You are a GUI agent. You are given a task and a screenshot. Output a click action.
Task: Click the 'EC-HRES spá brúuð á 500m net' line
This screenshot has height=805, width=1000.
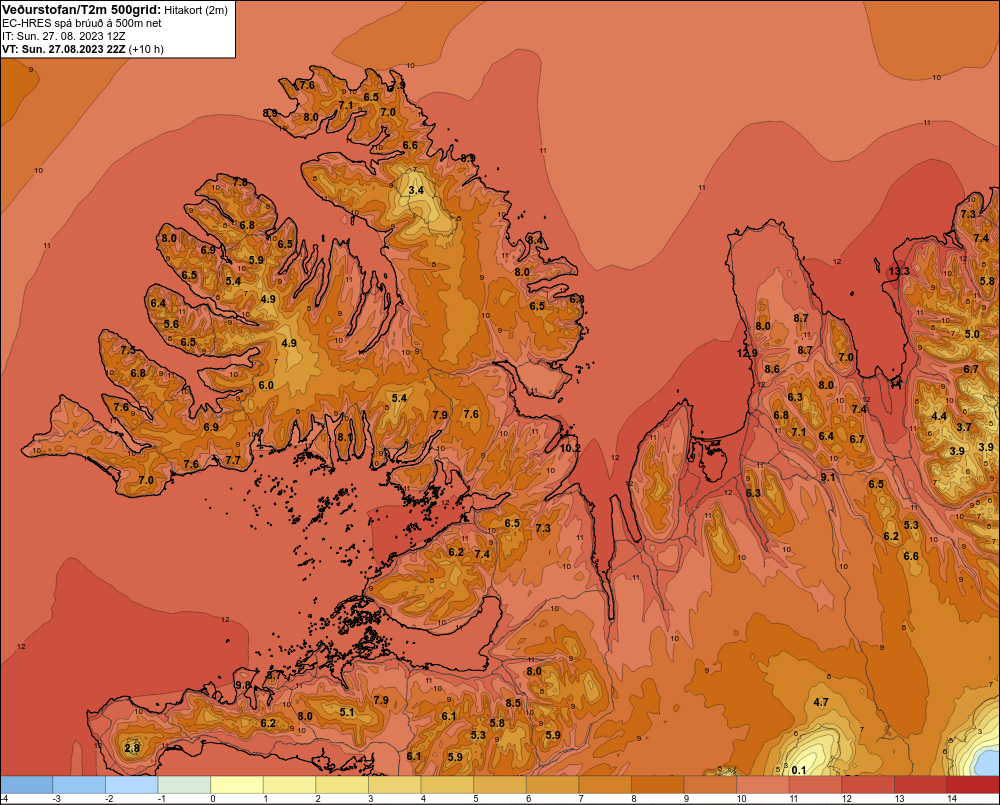tap(82, 24)
